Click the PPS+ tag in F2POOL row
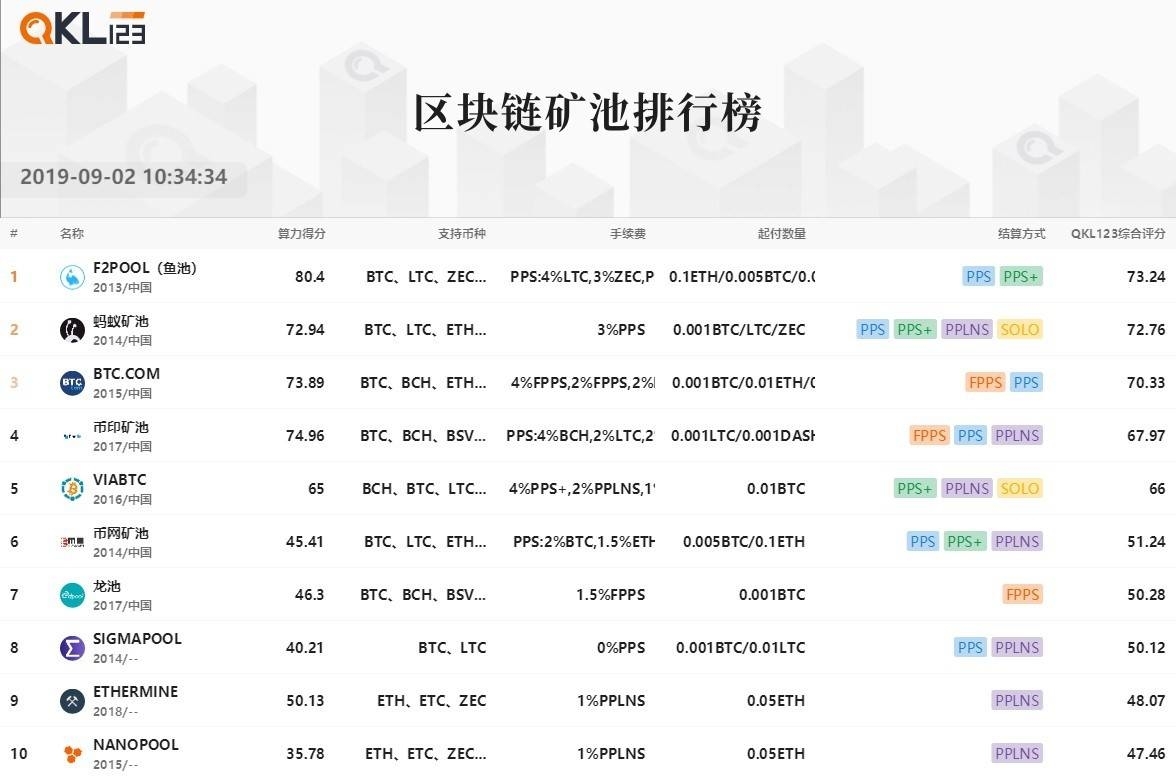The height and width of the screenshot is (776, 1176). point(1021,277)
